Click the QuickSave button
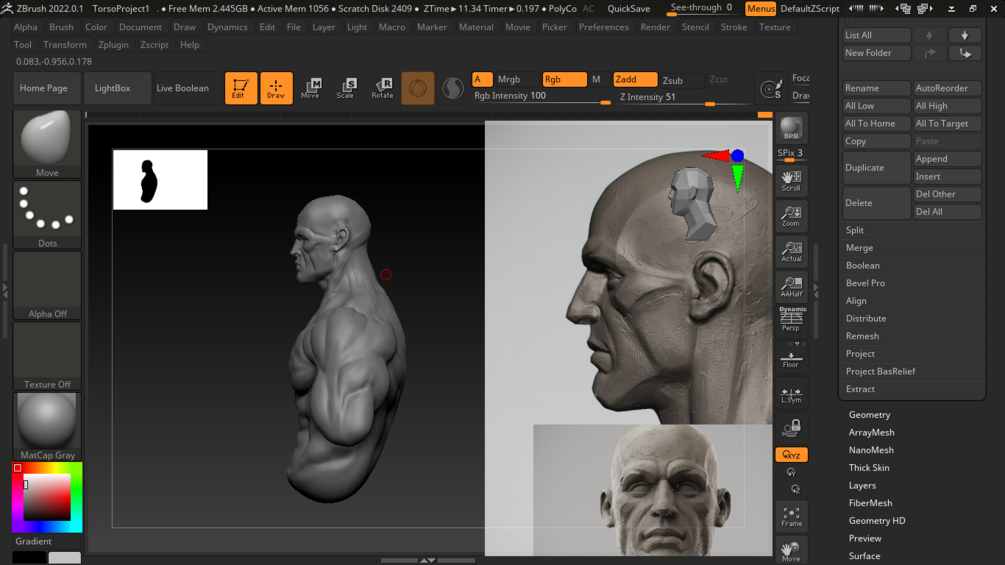This screenshot has height=565, width=1005. pos(629,8)
